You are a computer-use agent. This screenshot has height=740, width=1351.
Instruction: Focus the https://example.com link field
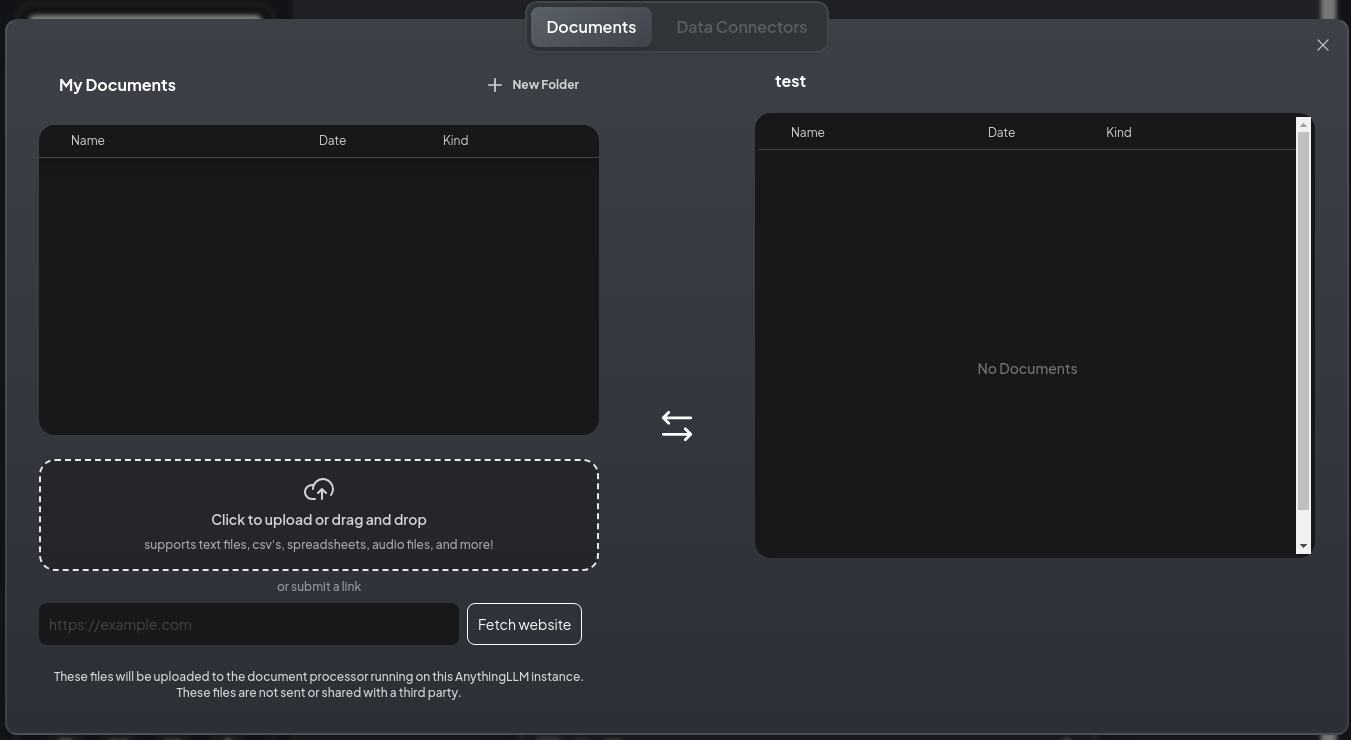tap(249, 624)
